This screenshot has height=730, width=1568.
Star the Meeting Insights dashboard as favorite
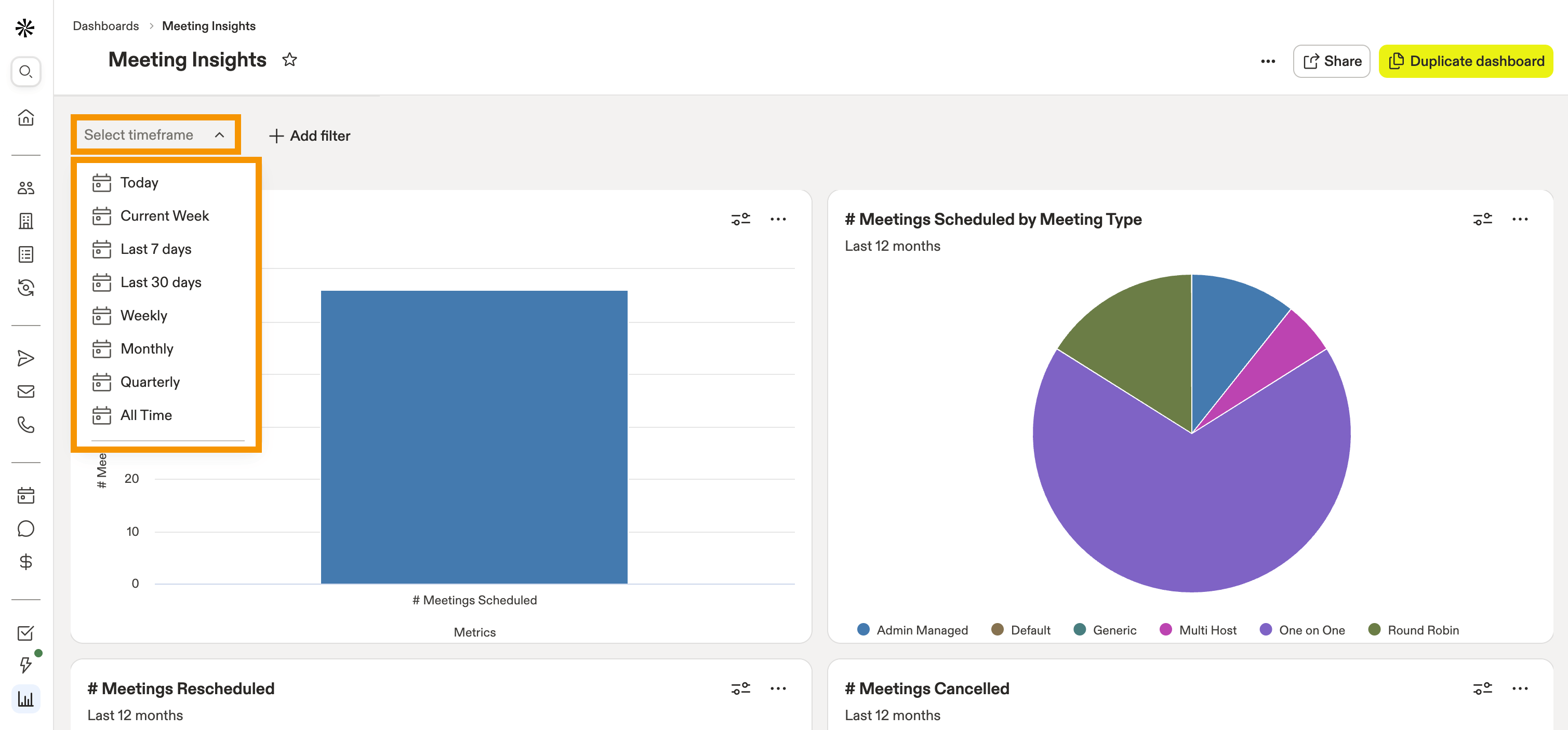click(x=290, y=60)
